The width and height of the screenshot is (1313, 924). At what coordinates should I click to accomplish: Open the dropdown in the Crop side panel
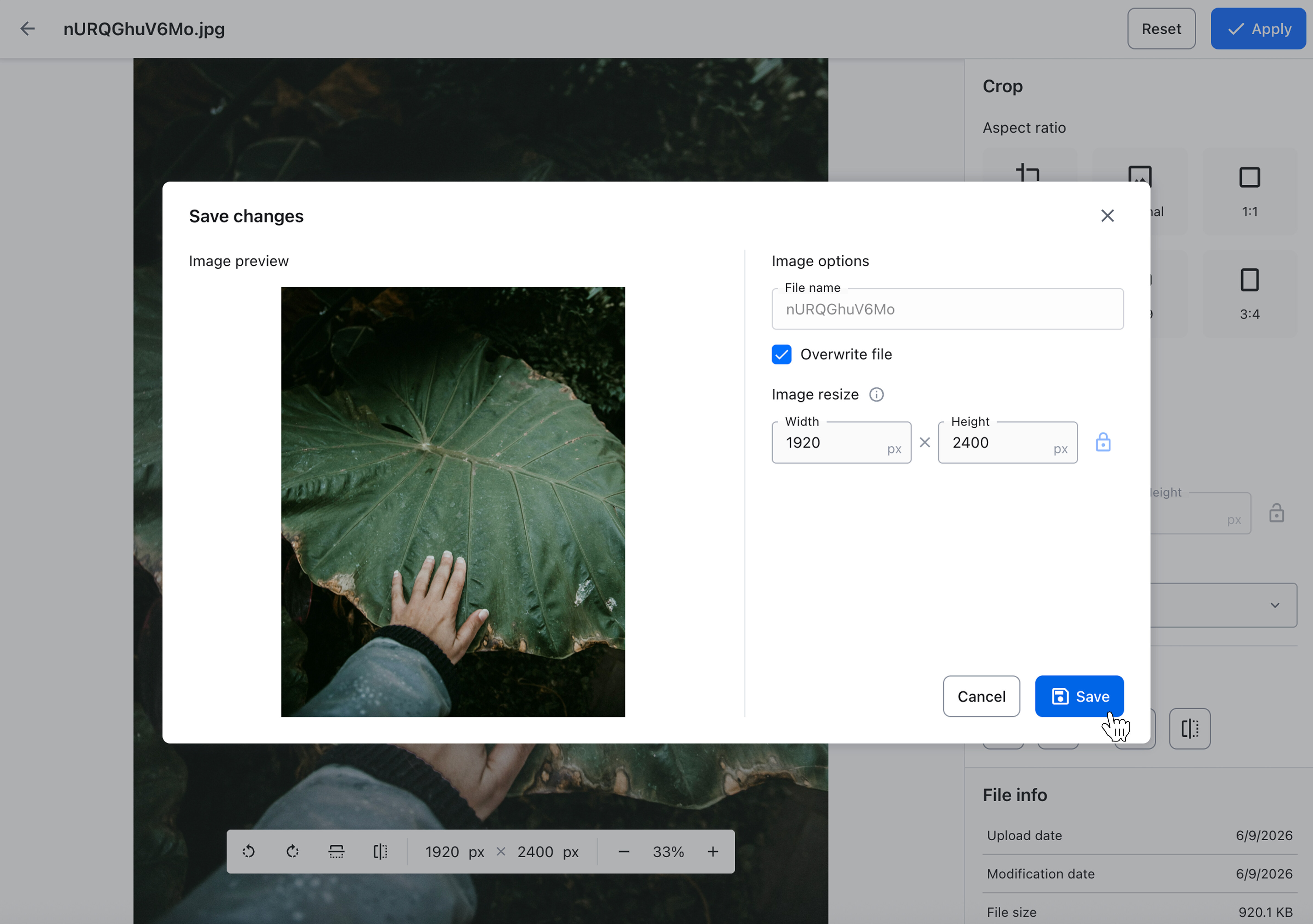pos(1223,605)
